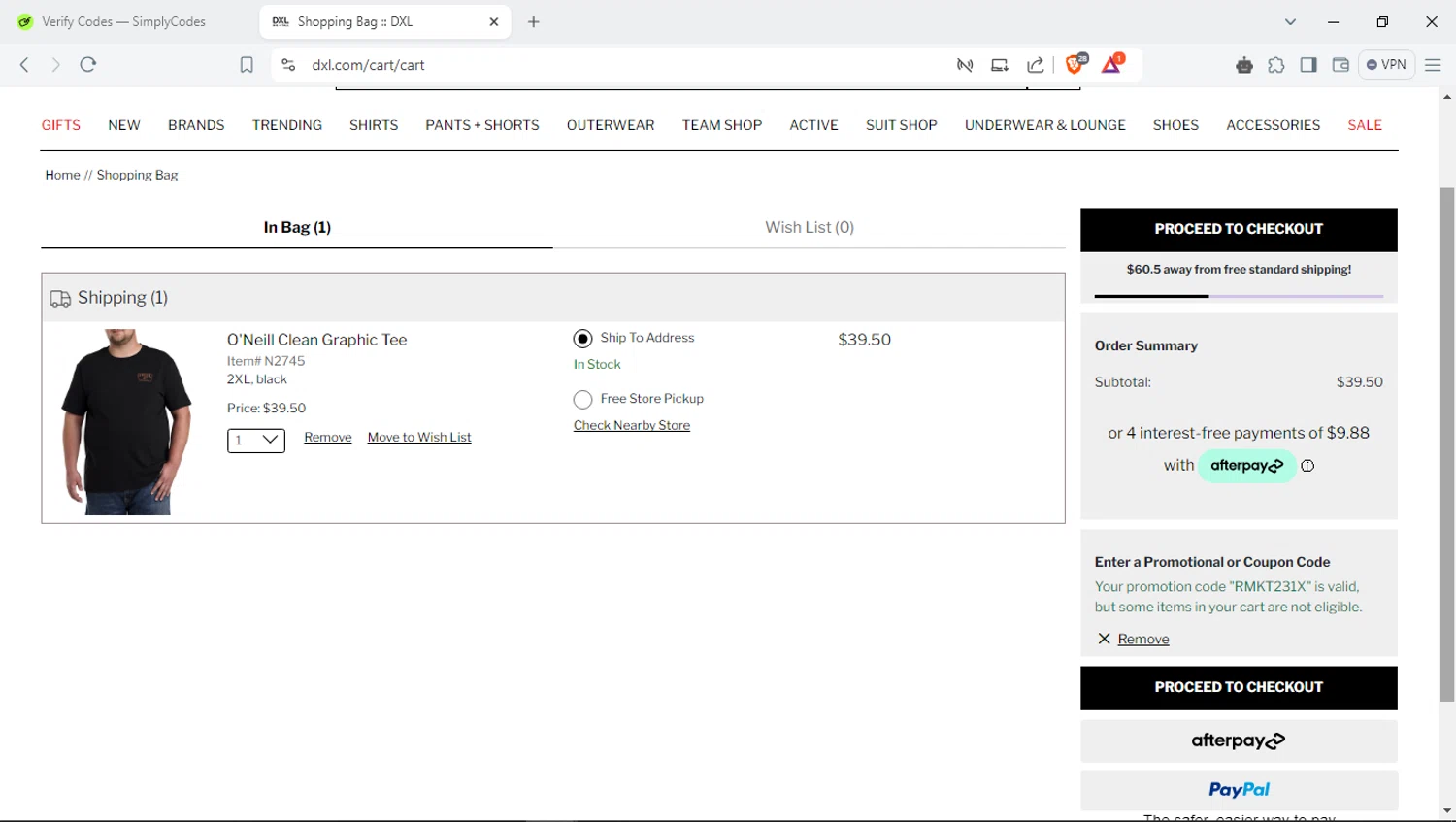This screenshot has width=1456, height=822.
Task: Click the robot extension icon
Action: pos(1244,65)
